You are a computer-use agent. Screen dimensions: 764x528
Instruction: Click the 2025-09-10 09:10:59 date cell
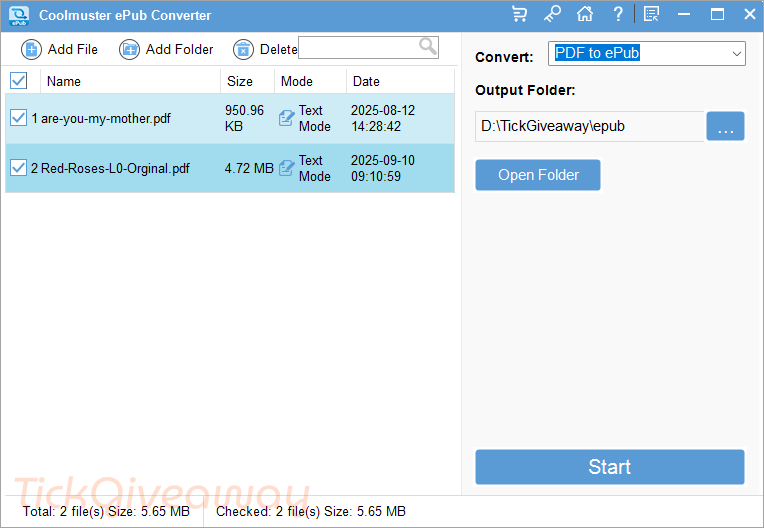coord(383,169)
